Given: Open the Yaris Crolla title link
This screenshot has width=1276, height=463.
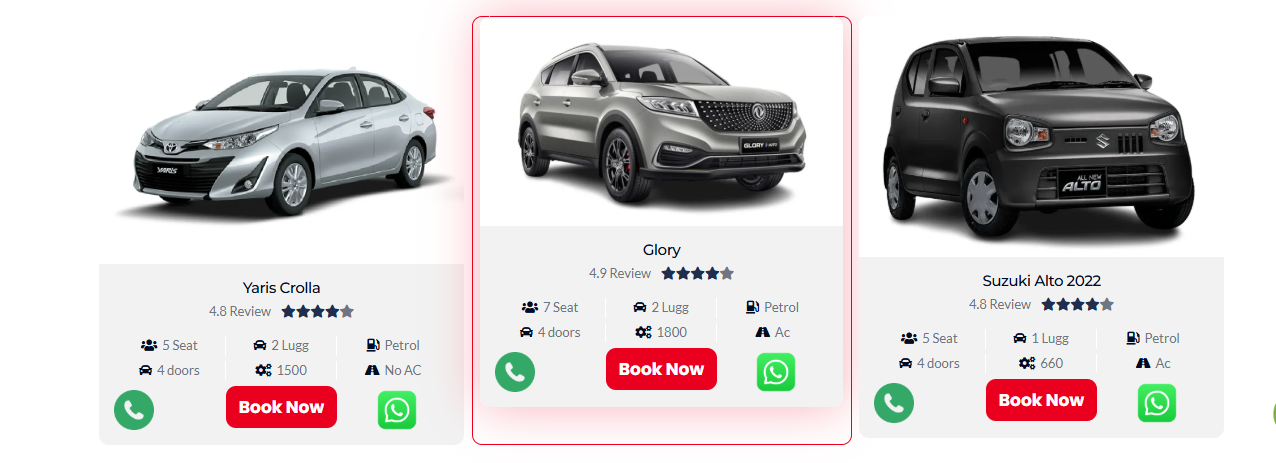Looking at the screenshot, I should click(x=281, y=288).
